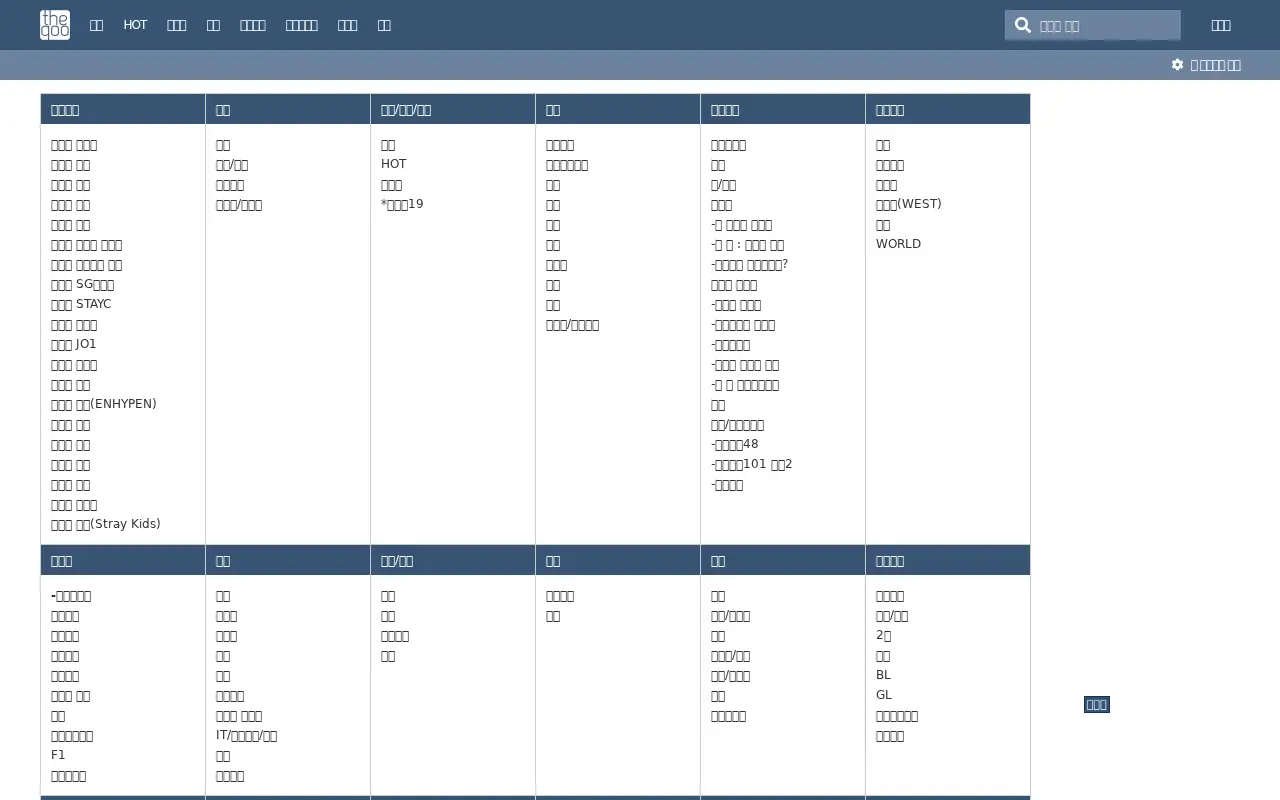Viewport: 1280px width, 800px height.
Task: Open the BL board link
Action: point(883,675)
